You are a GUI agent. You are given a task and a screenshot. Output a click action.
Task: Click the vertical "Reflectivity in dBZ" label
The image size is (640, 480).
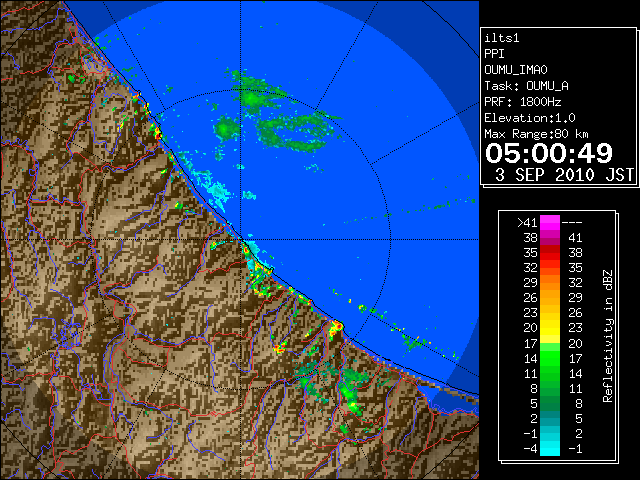(608, 336)
